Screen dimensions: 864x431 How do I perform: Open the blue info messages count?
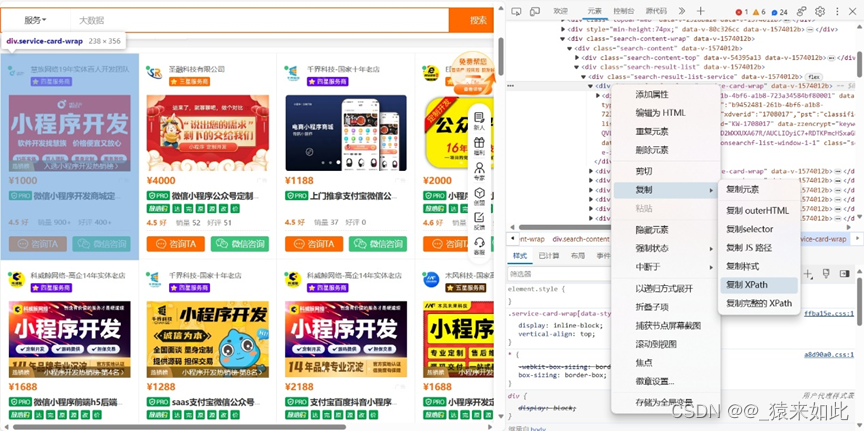click(x=779, y=12)
